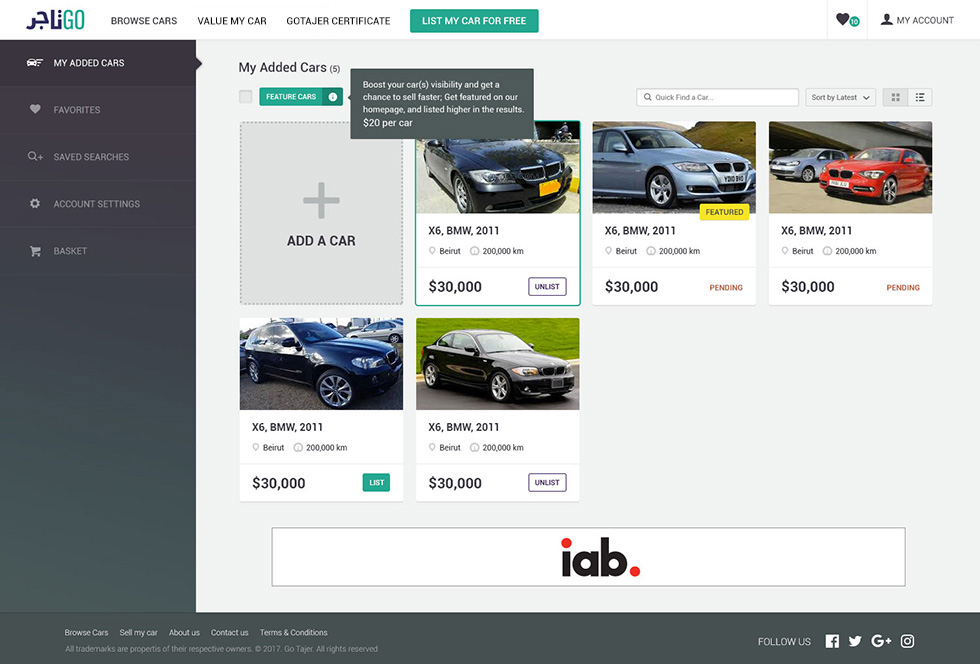Click the Quick Find a Car search field
This screenshot has width=980, height=664.
coord(718,98)
